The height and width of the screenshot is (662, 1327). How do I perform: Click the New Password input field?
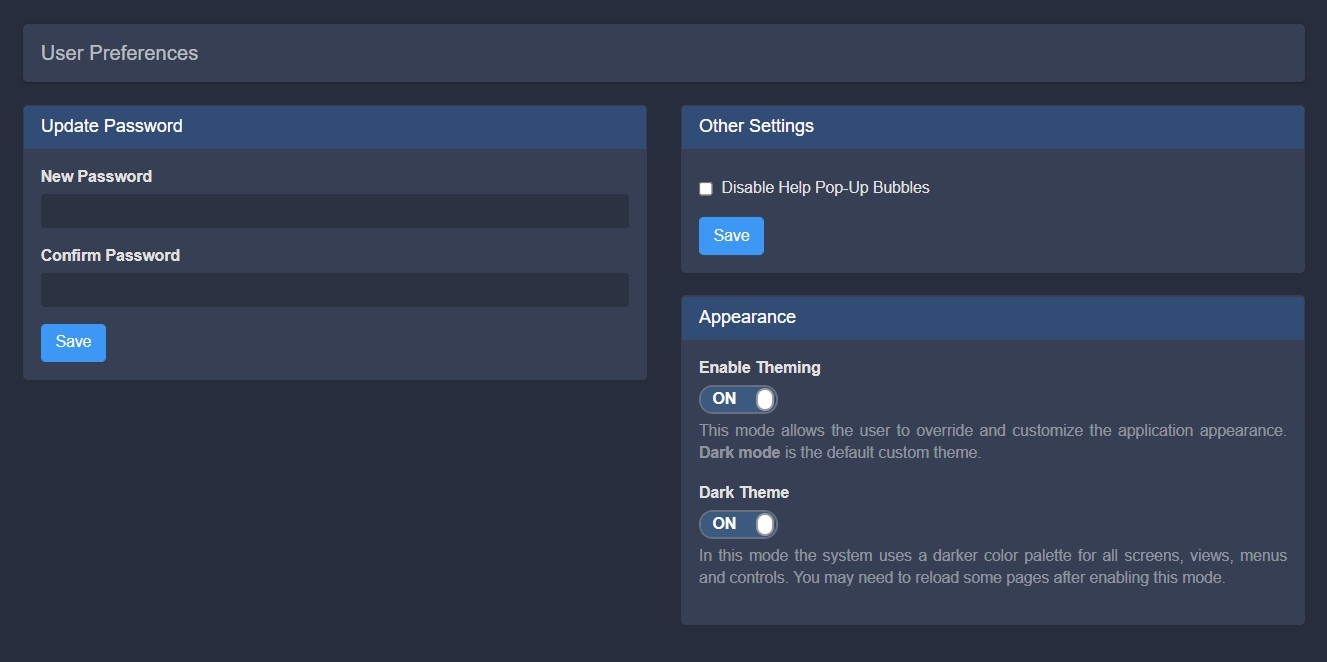tap(334, 211)
